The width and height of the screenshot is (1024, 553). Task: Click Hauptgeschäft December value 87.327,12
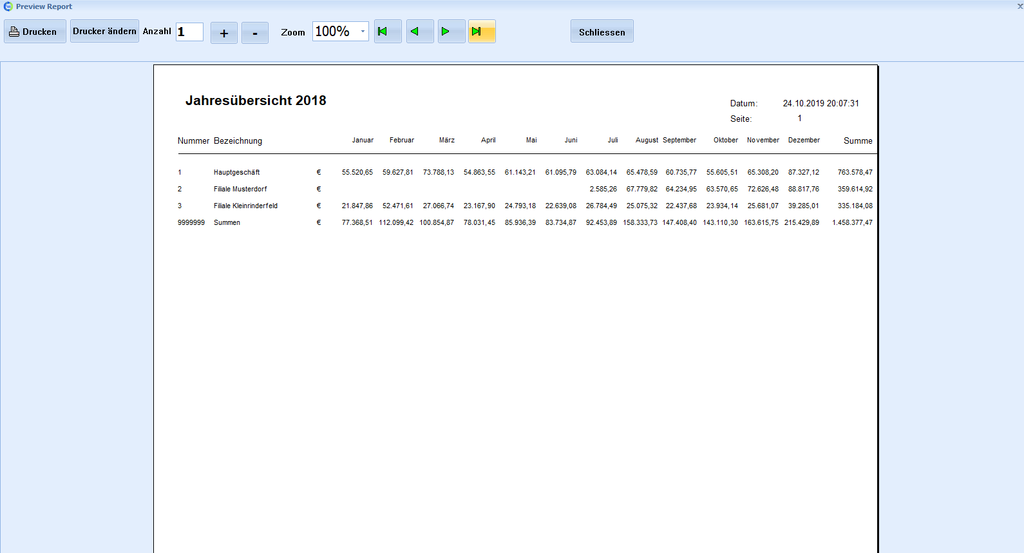803,172
